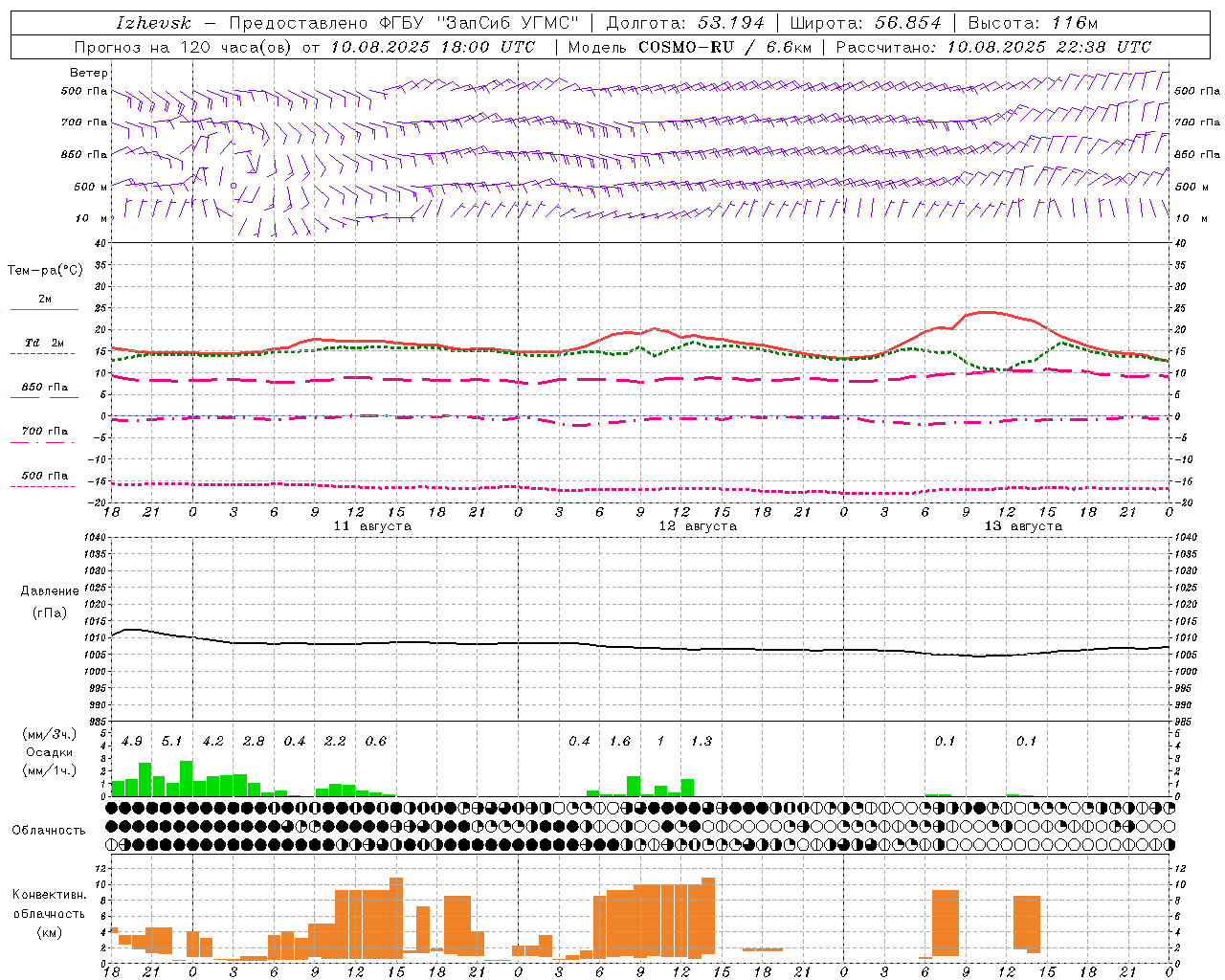Screen dimensions: 1225x980
Task: Click the forecast start '10.08.2025 18:00 UTC'
Action: 434,47
